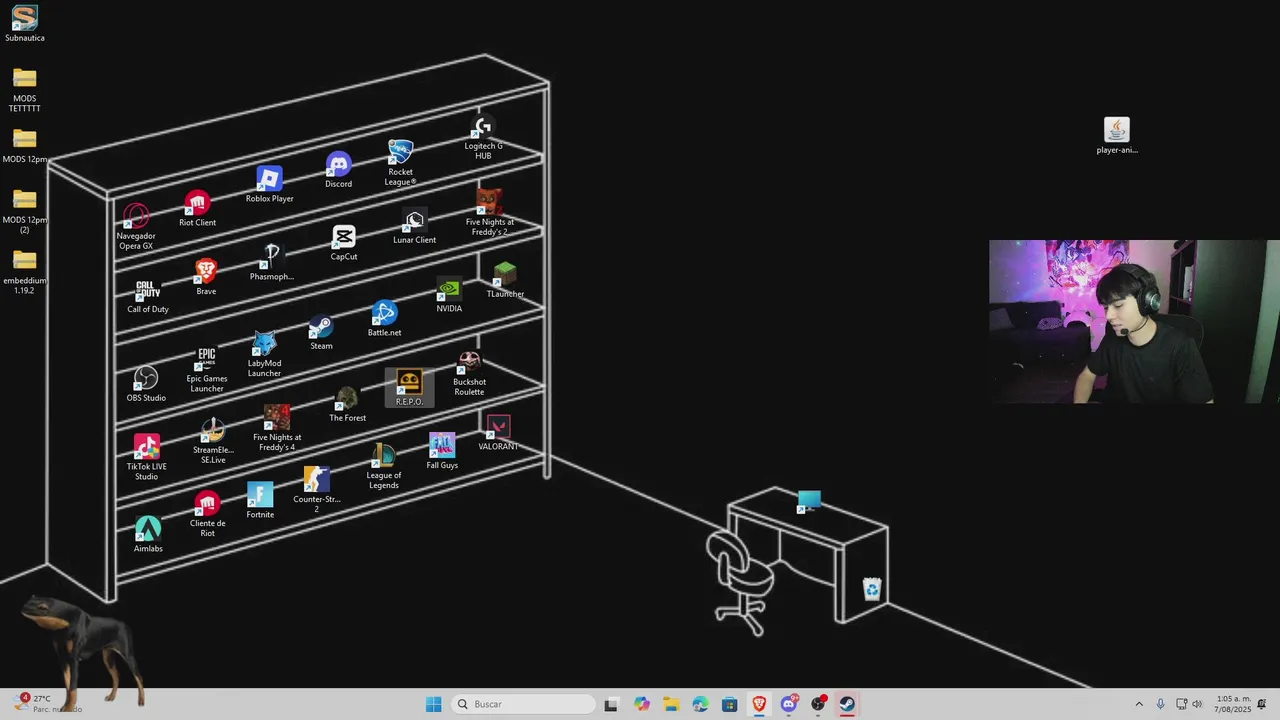
Task: Launch Aimlabs desktop icon
Action: coord(148,535)
